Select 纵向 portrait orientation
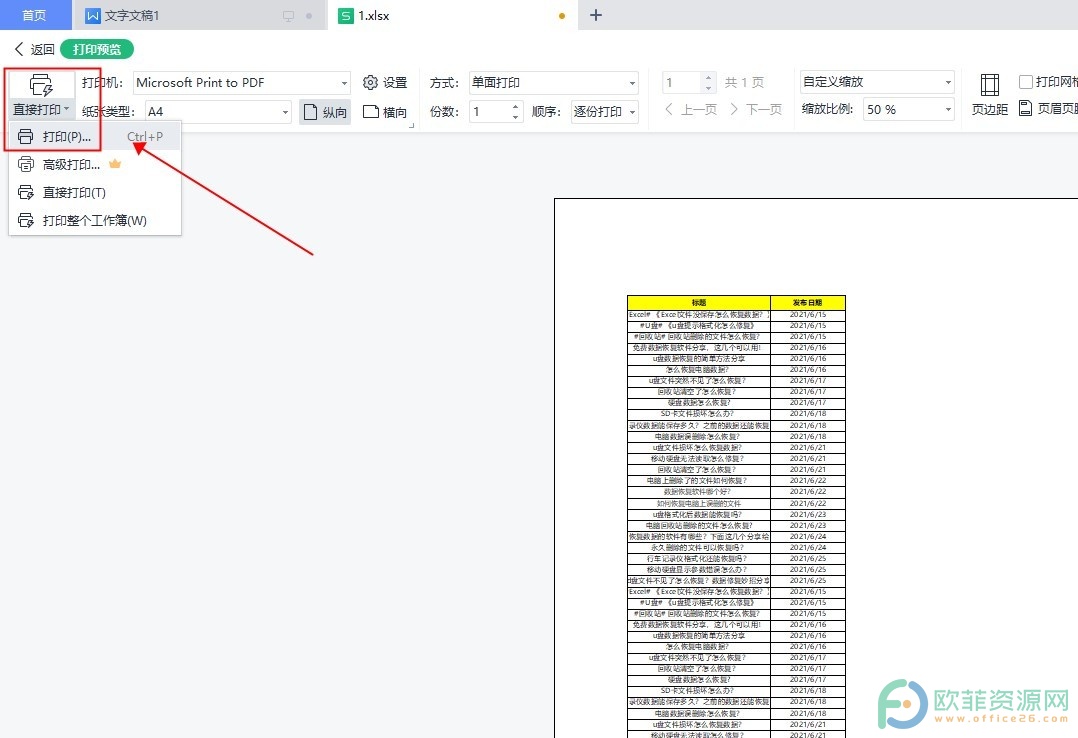Screen dimensions: 1078x738 [x=326, y=111]
